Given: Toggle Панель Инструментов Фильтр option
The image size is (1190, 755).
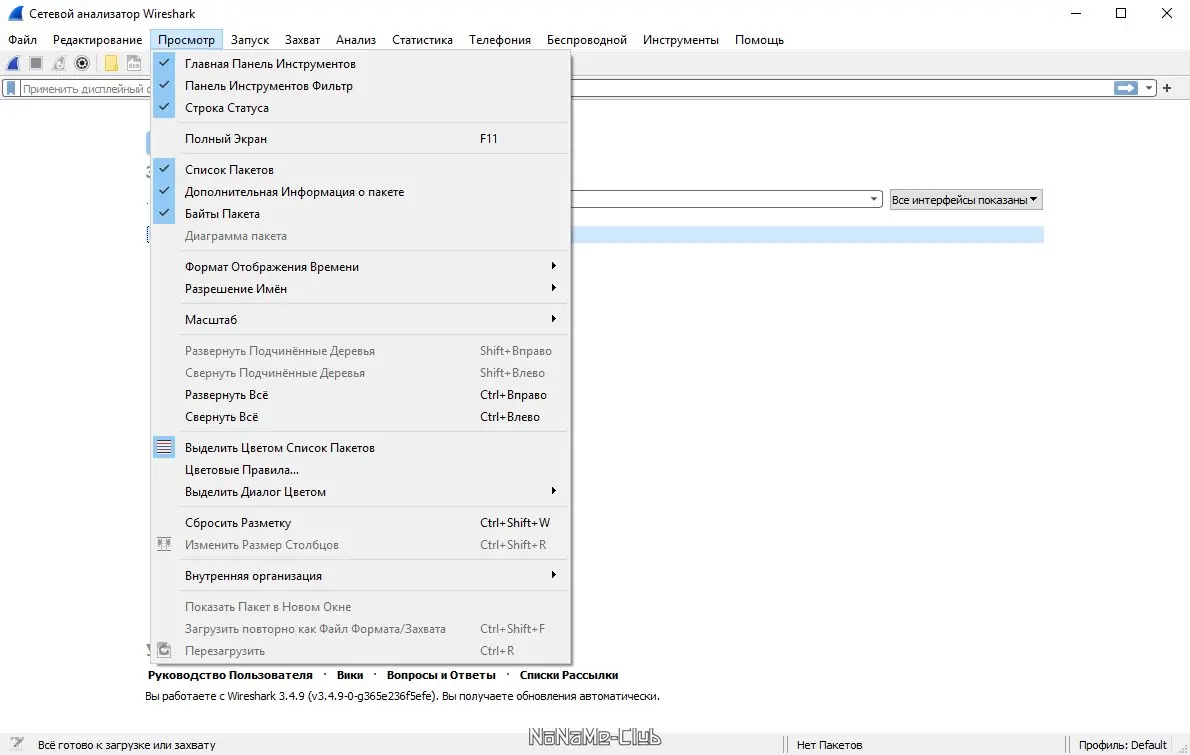Looking at the screenshot, I should (360, 86).
